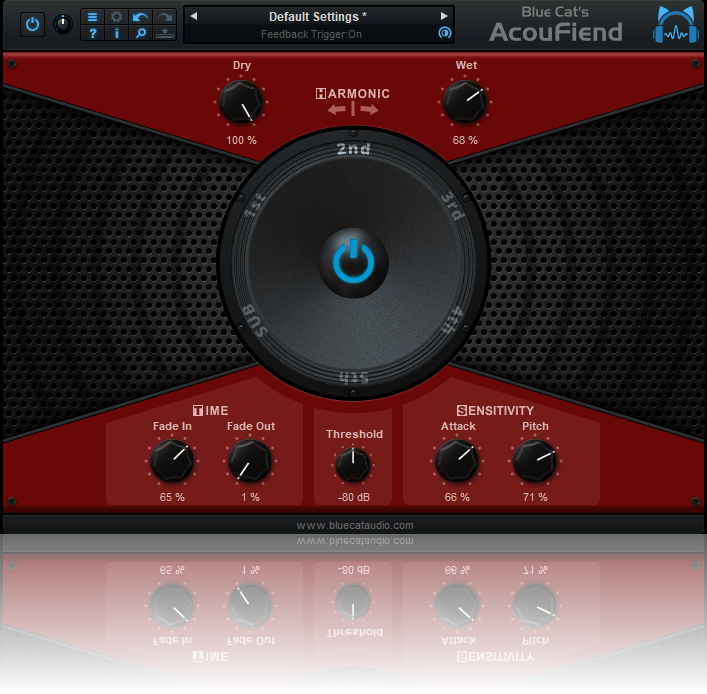Screen dimensions: 707x694
Task: Click the redo arrow icon
Action: click(165, 17)
